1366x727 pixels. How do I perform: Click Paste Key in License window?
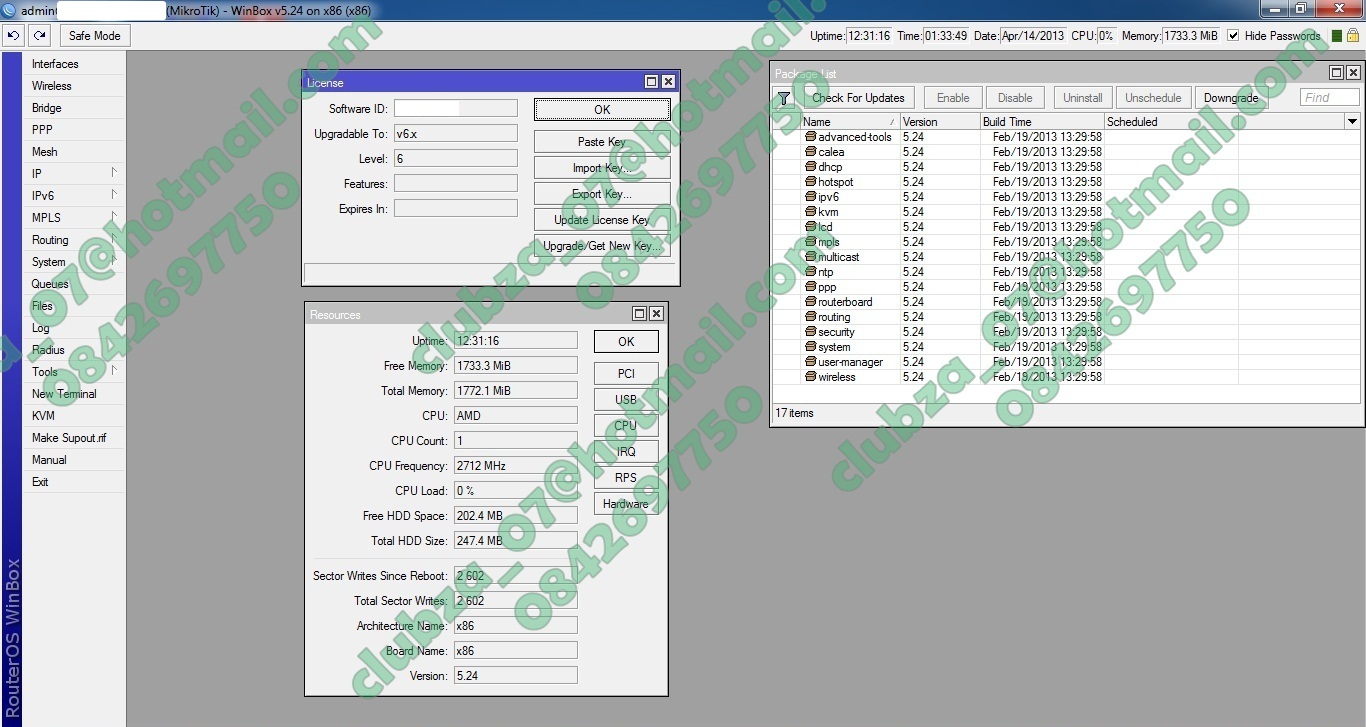[x=602, y=142]
